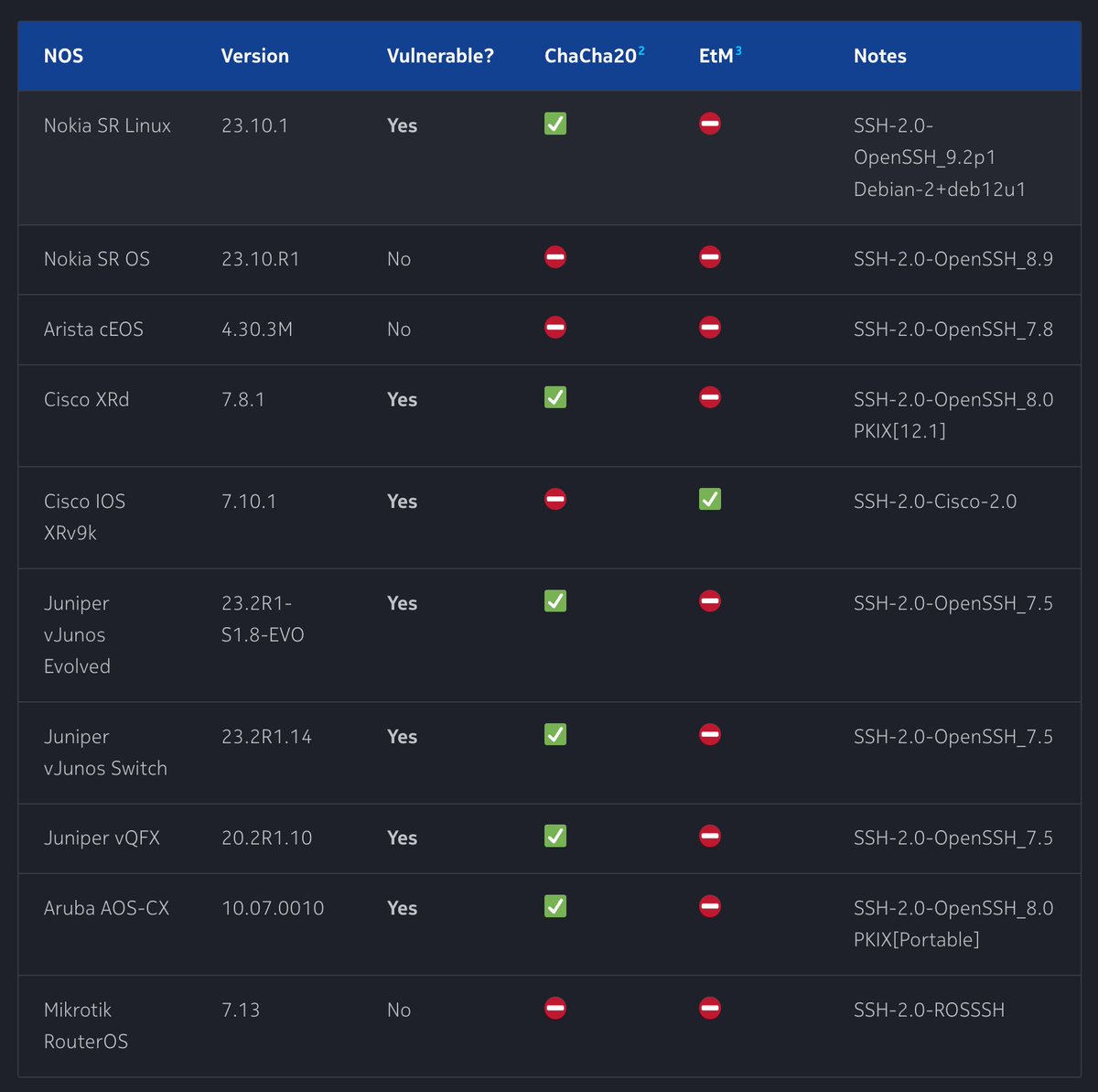Click the red EtM icon for Arista cEOS
Screen dimensions: 1098x1092
710,328
